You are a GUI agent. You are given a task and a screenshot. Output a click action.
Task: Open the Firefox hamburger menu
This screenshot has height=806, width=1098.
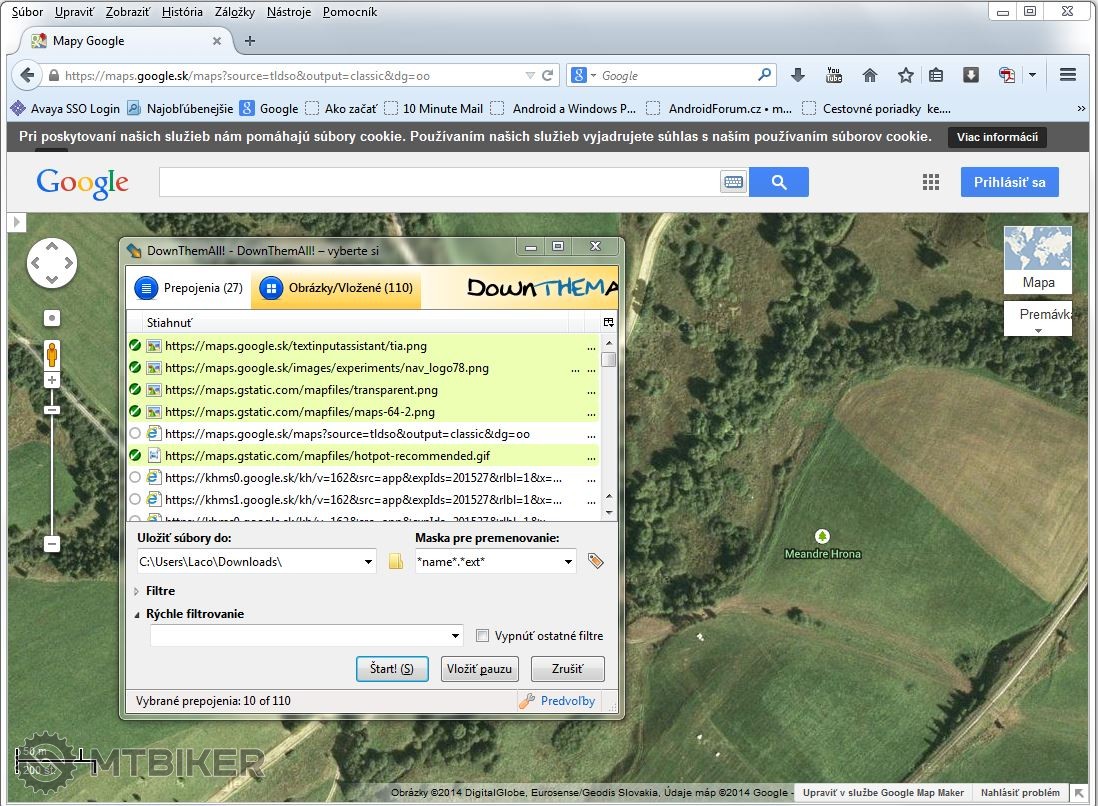[x=1067, y=75]
